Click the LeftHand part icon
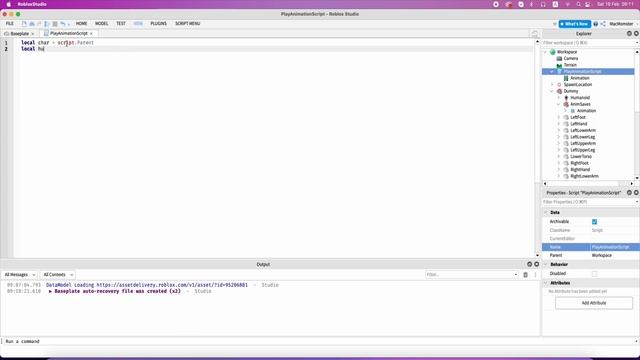640x360 pixels. pos(566,124)
